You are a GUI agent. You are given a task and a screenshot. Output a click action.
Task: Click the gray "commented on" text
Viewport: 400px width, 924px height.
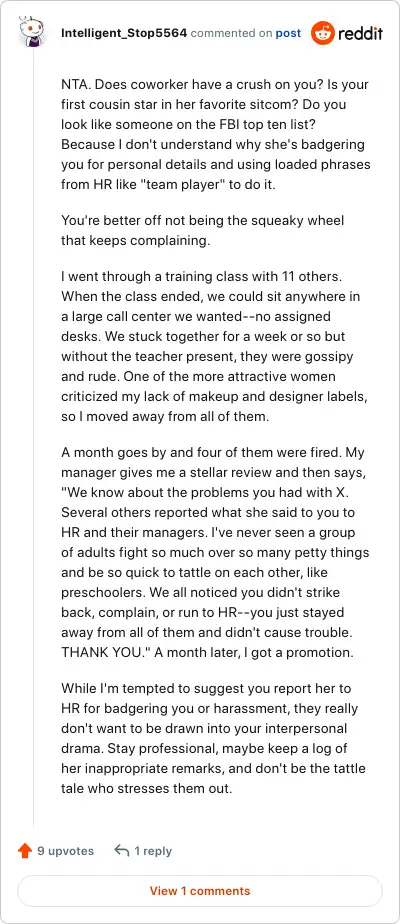[231, 33]
